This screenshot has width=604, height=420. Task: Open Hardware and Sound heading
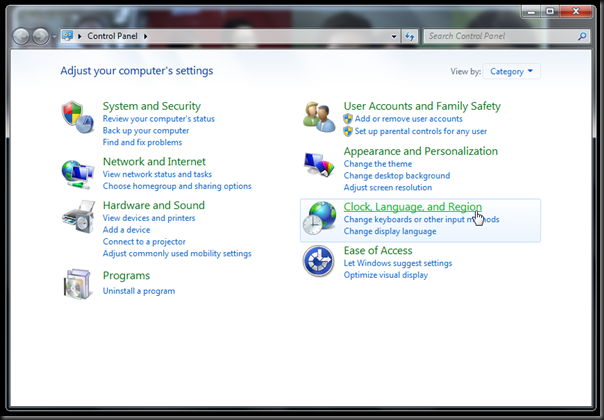click(154, 205)
